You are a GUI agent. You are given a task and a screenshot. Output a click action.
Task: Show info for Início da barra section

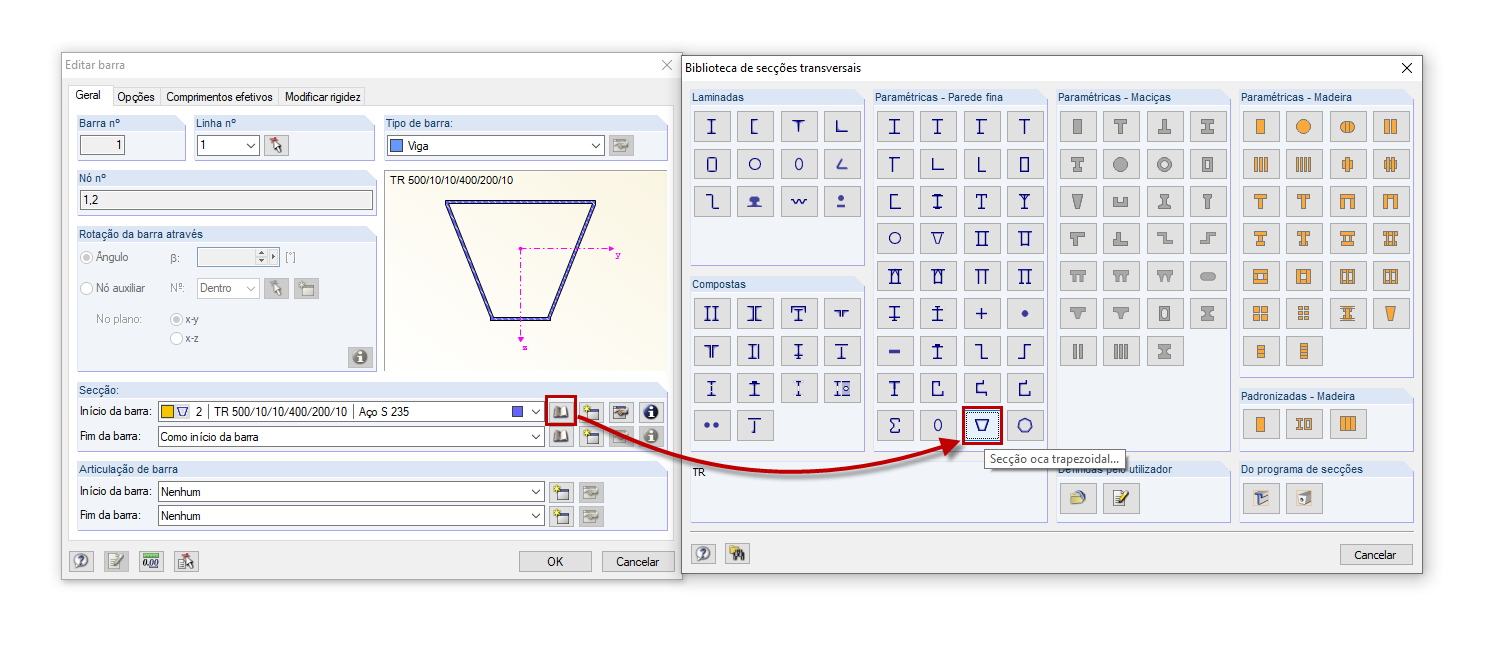coord(652,411)
